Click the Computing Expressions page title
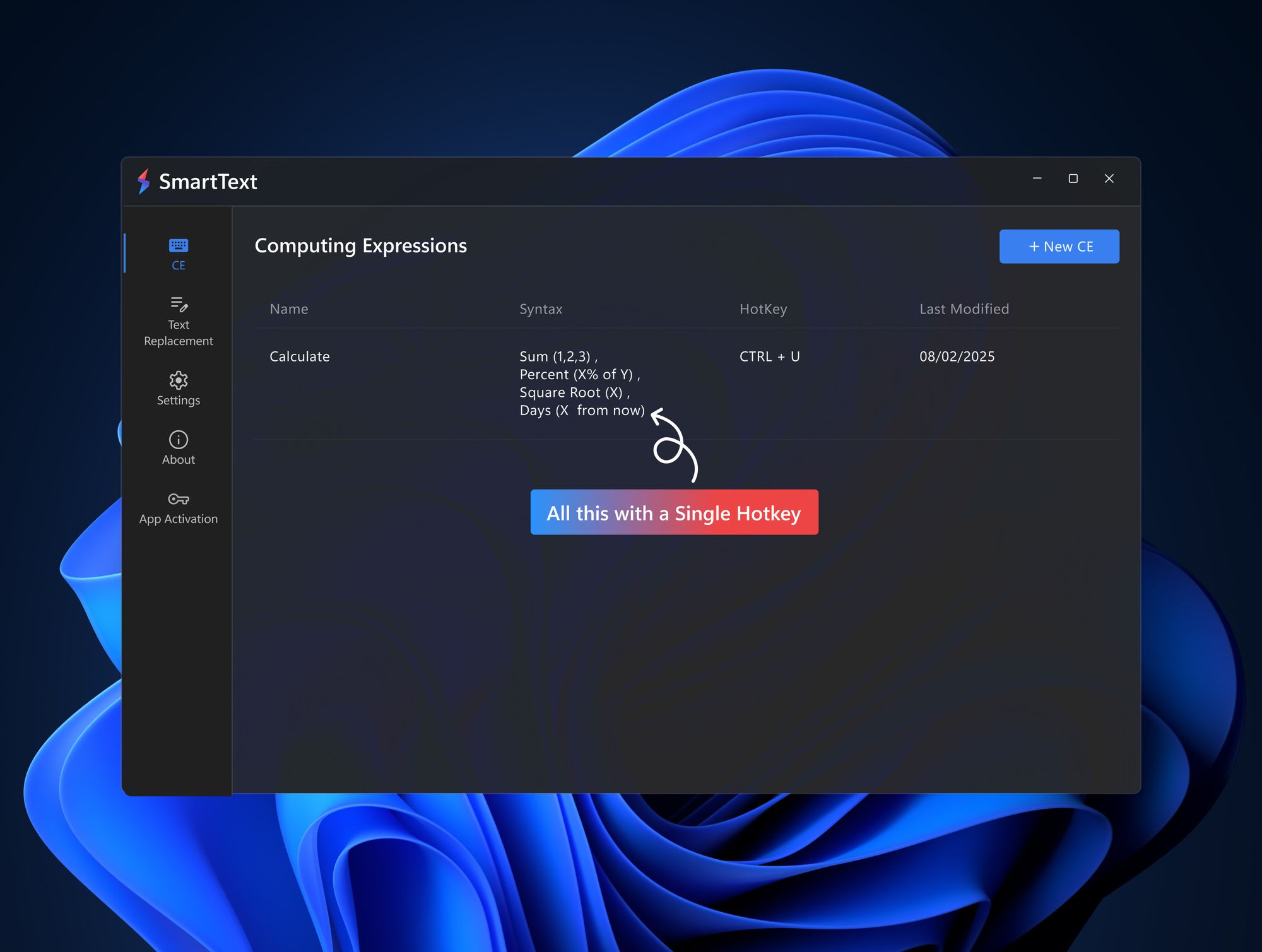Viewport: 1262px width, 952px height. coord(360,245)
